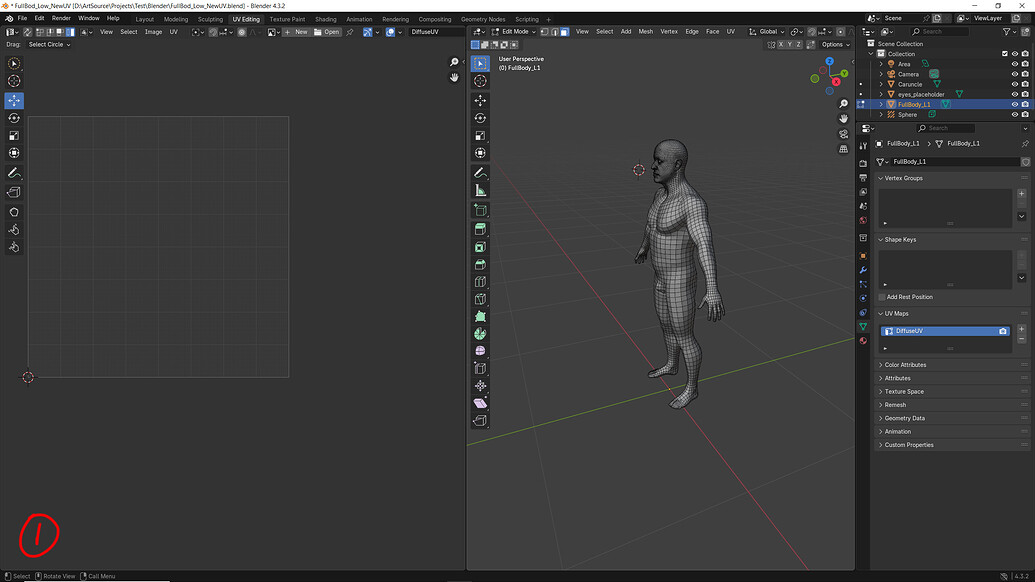
Task: Select the DiffuseUV map entry
Action: pyautogui.click(x=945, y=331)
